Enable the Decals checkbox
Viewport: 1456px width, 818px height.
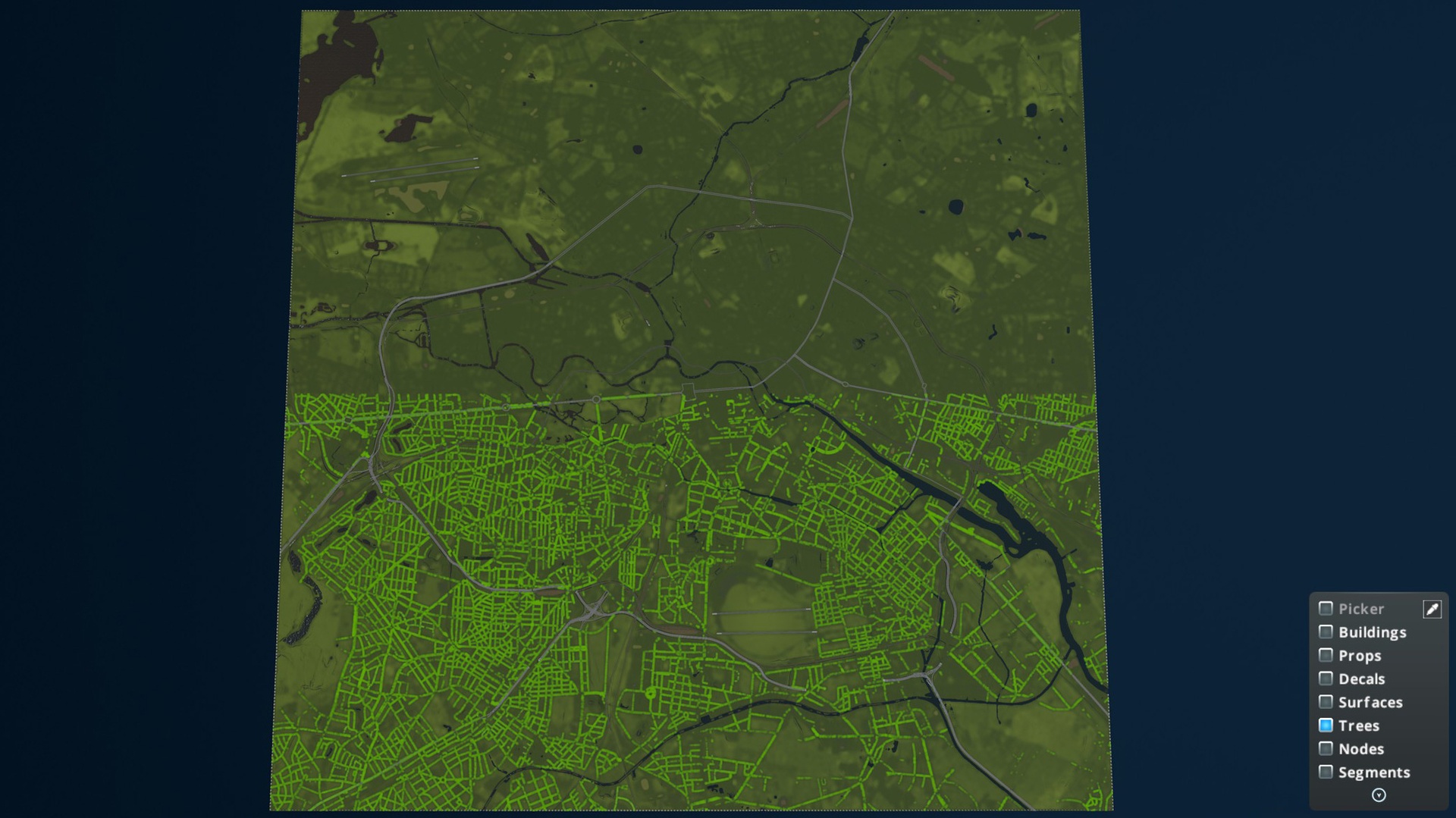(x=1326, y=679)
